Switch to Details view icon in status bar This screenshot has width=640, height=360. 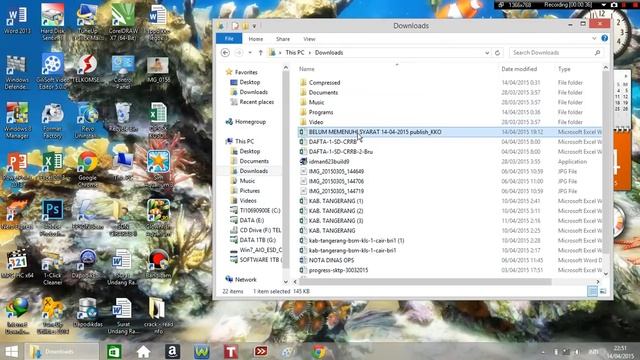point(592,291)
